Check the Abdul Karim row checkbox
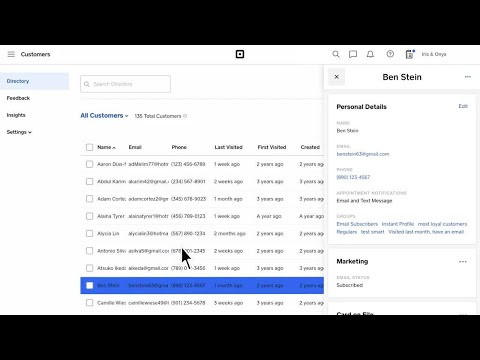The image size is (480, 360). coord(89,181)
